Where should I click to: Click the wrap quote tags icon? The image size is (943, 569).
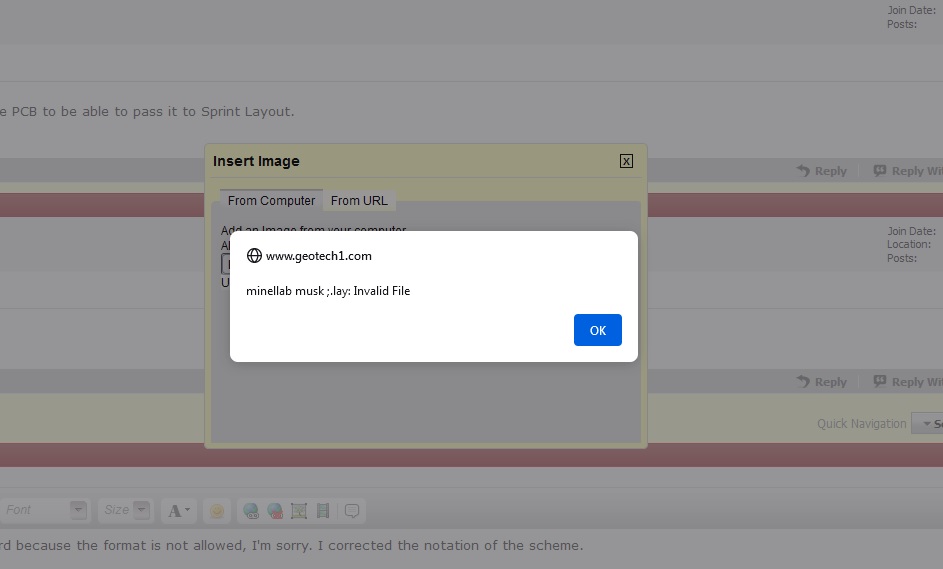[x=352, y=511]
